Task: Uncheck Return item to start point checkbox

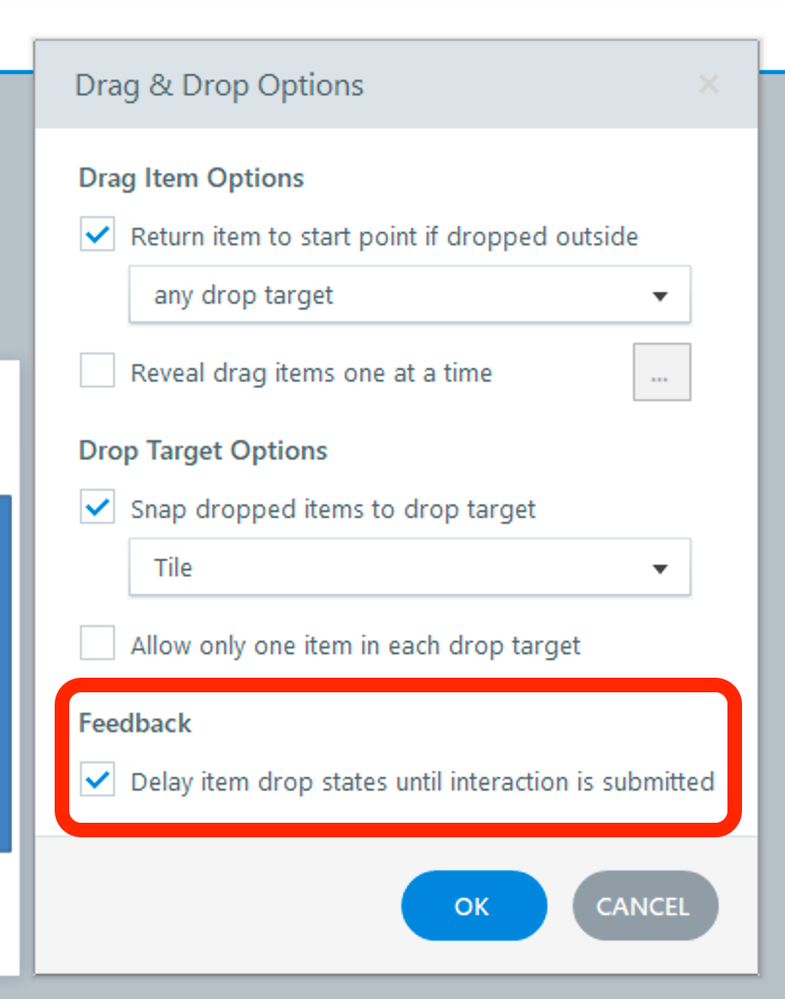Action: (98, 236)
